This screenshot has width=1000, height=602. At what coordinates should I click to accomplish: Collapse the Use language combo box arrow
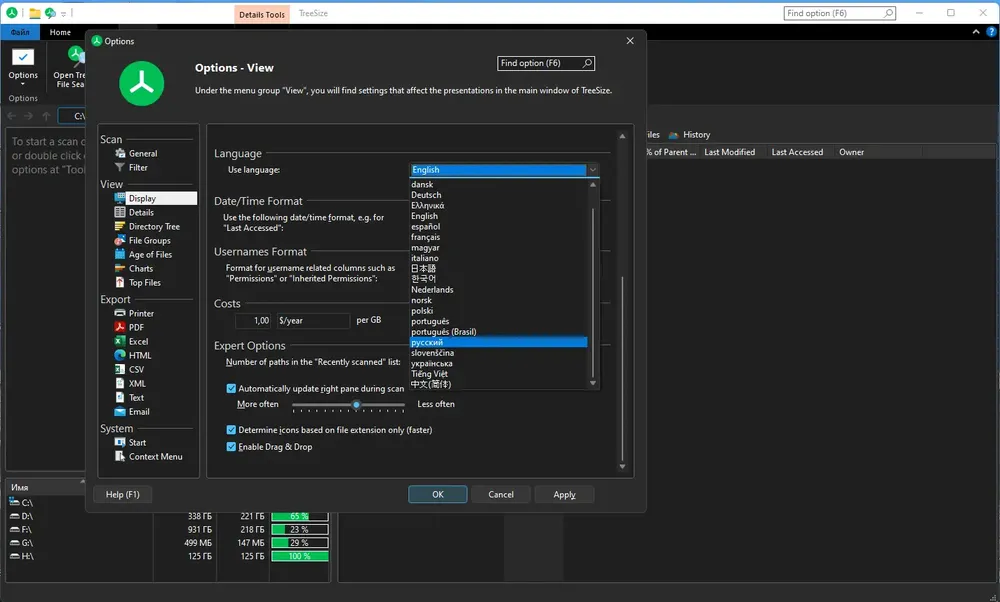click(x=592, y=170)
